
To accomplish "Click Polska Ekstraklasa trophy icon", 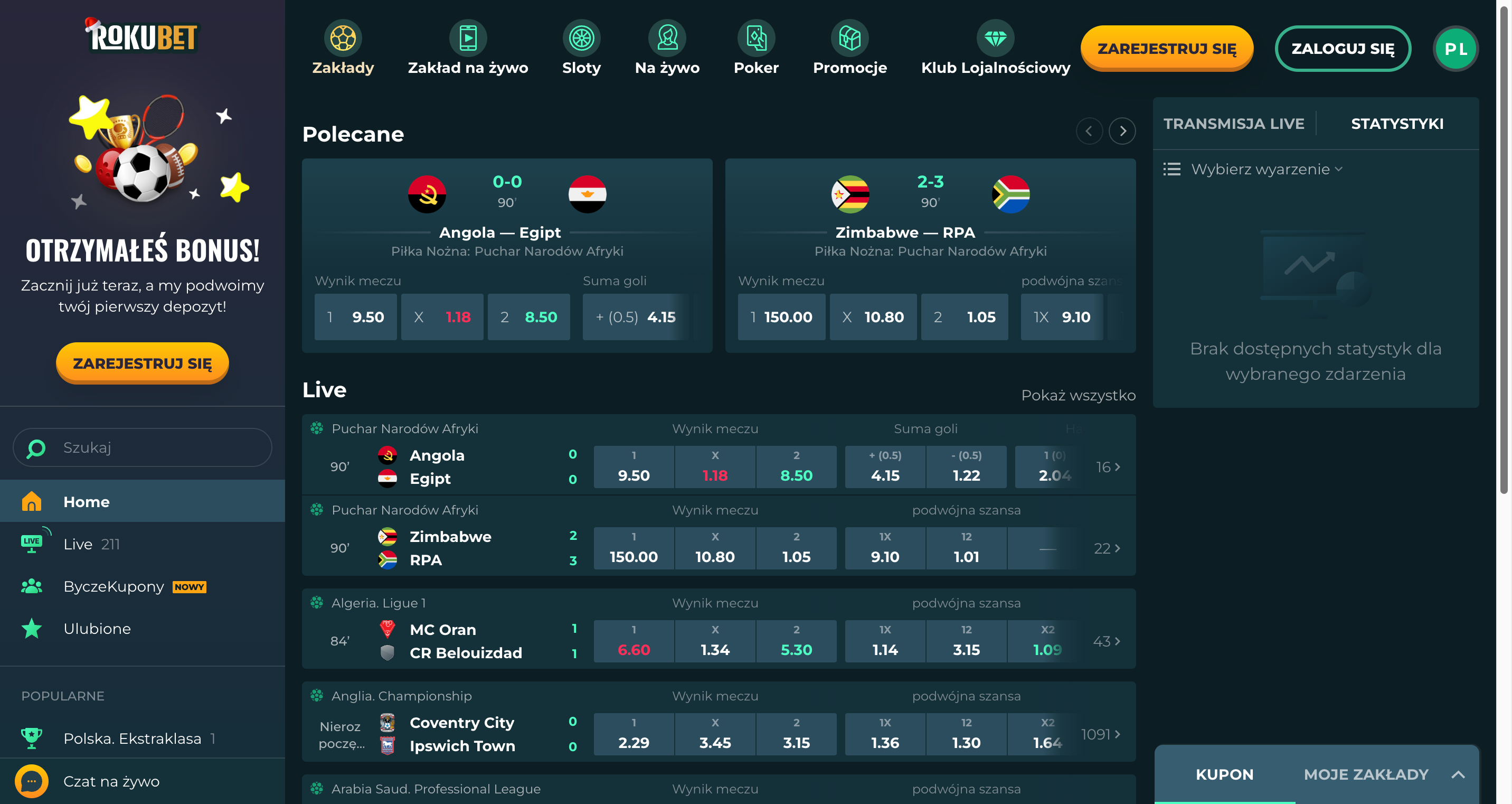I will point(32,738).
